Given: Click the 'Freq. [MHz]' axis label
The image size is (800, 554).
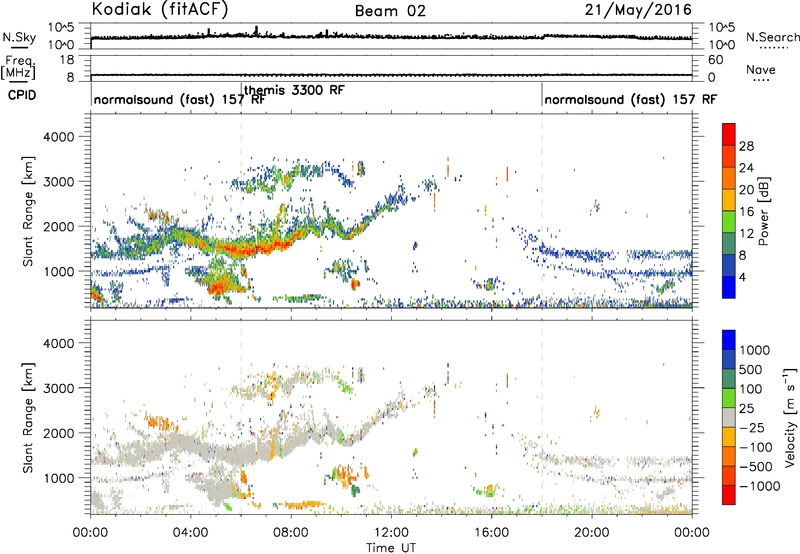Looking at the screenshot, I should point(18,68).
